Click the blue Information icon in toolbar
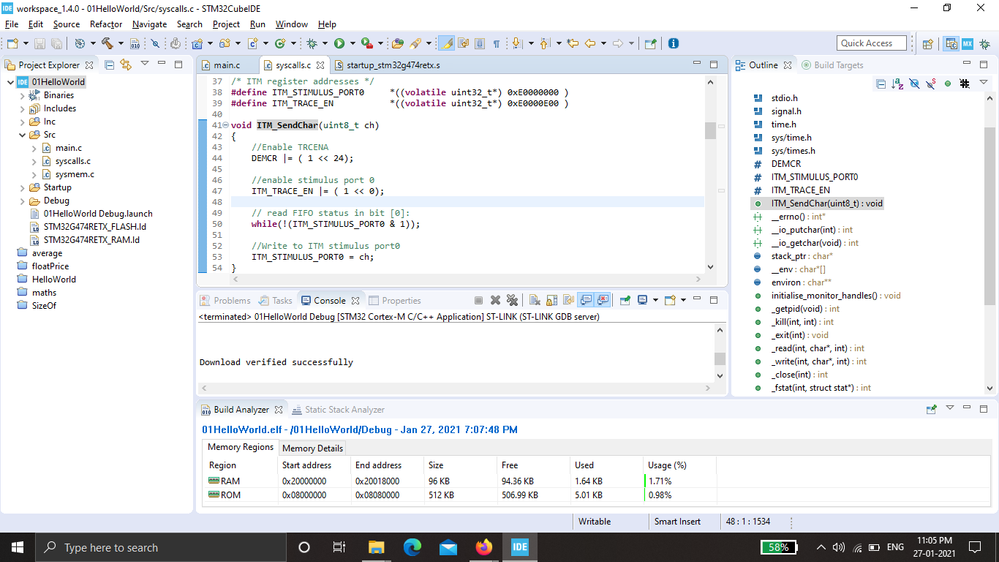 (673, 43)
